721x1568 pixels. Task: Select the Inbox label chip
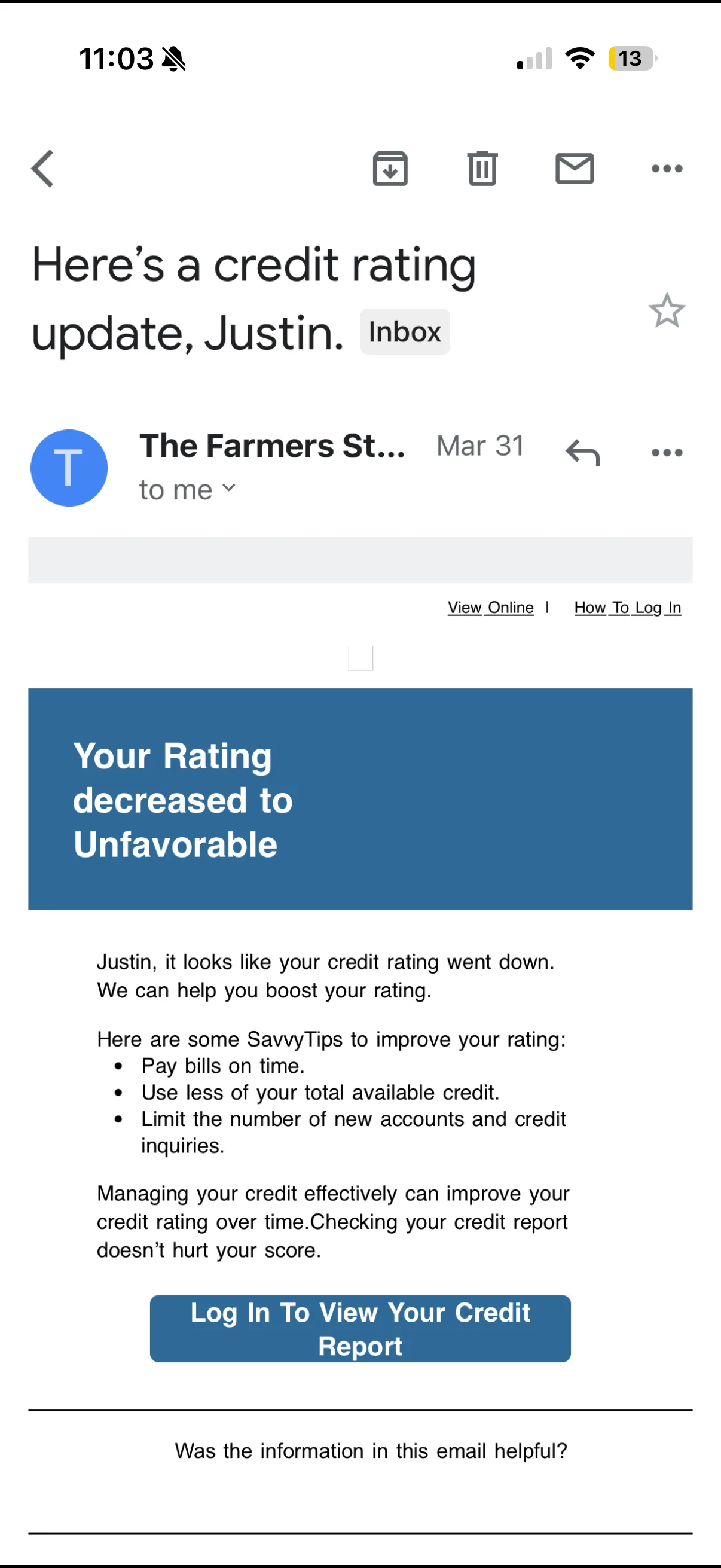click(x=405, y=331)
